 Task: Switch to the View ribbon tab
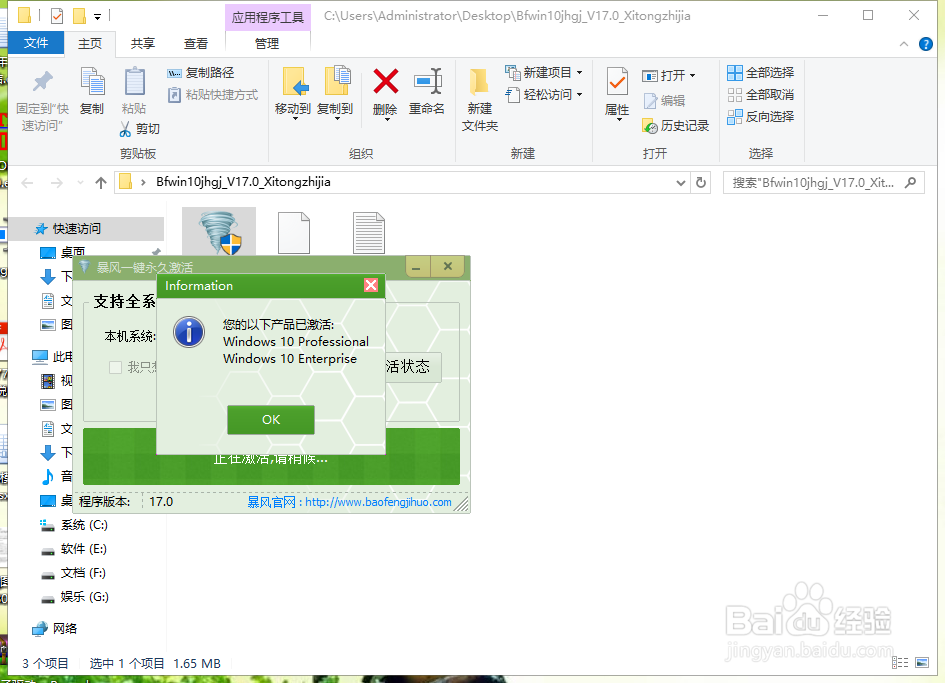click(x=196, y=43)
